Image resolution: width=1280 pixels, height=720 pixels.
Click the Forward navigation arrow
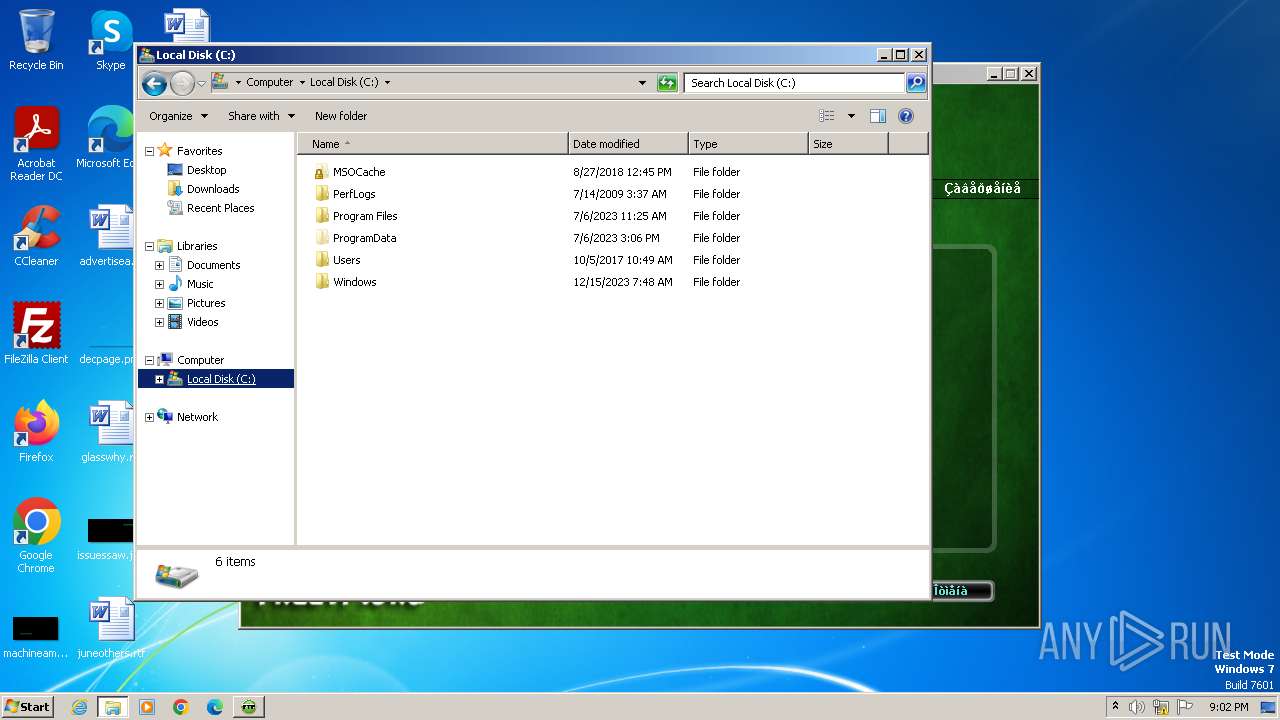click(182, 83)
